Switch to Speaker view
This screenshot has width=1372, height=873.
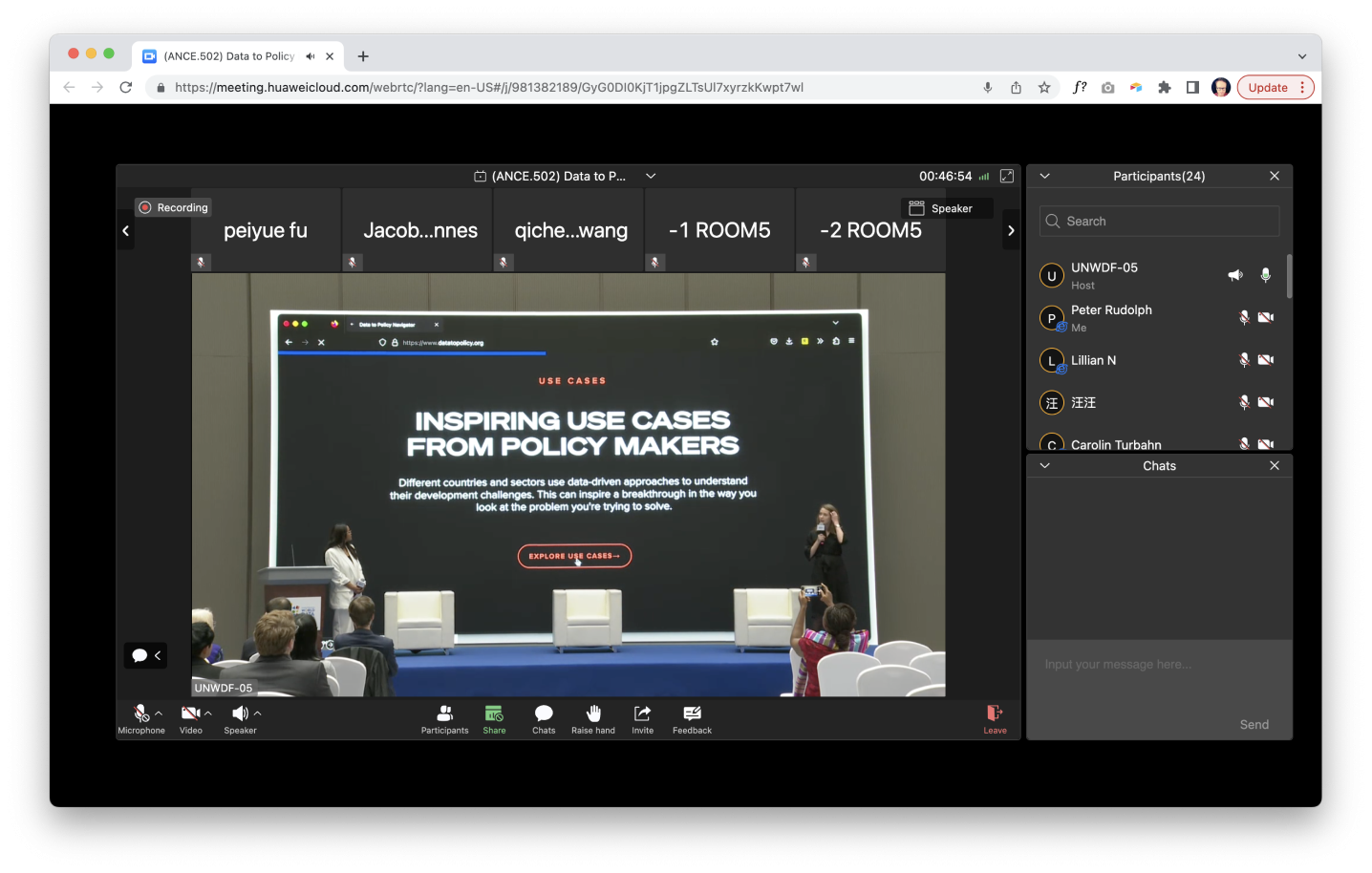[x=946, y=207]
